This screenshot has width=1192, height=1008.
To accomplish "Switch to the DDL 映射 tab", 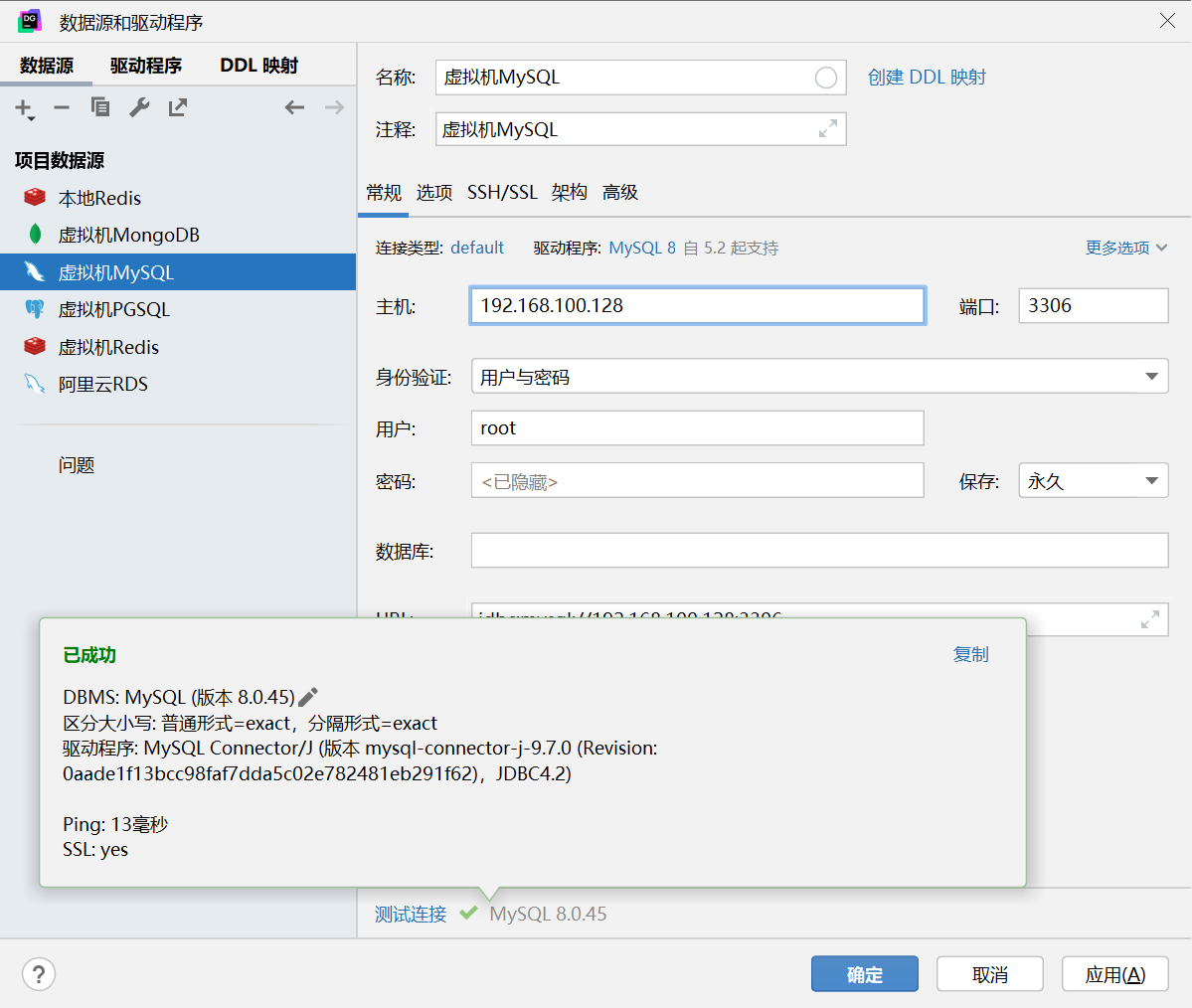I will pyautogui.click(x=259, y=66).
